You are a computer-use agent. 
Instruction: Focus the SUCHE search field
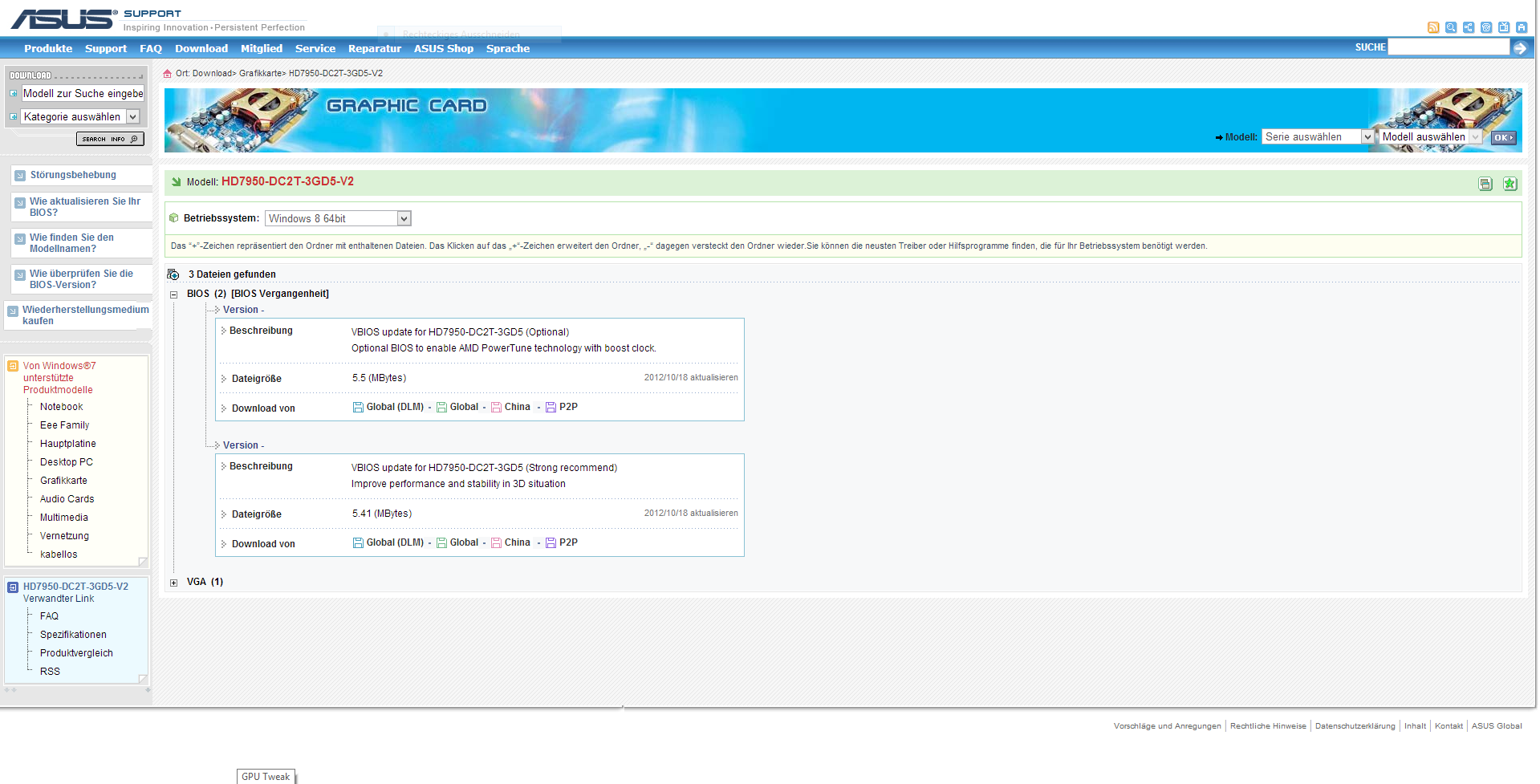coord(1449,47)
